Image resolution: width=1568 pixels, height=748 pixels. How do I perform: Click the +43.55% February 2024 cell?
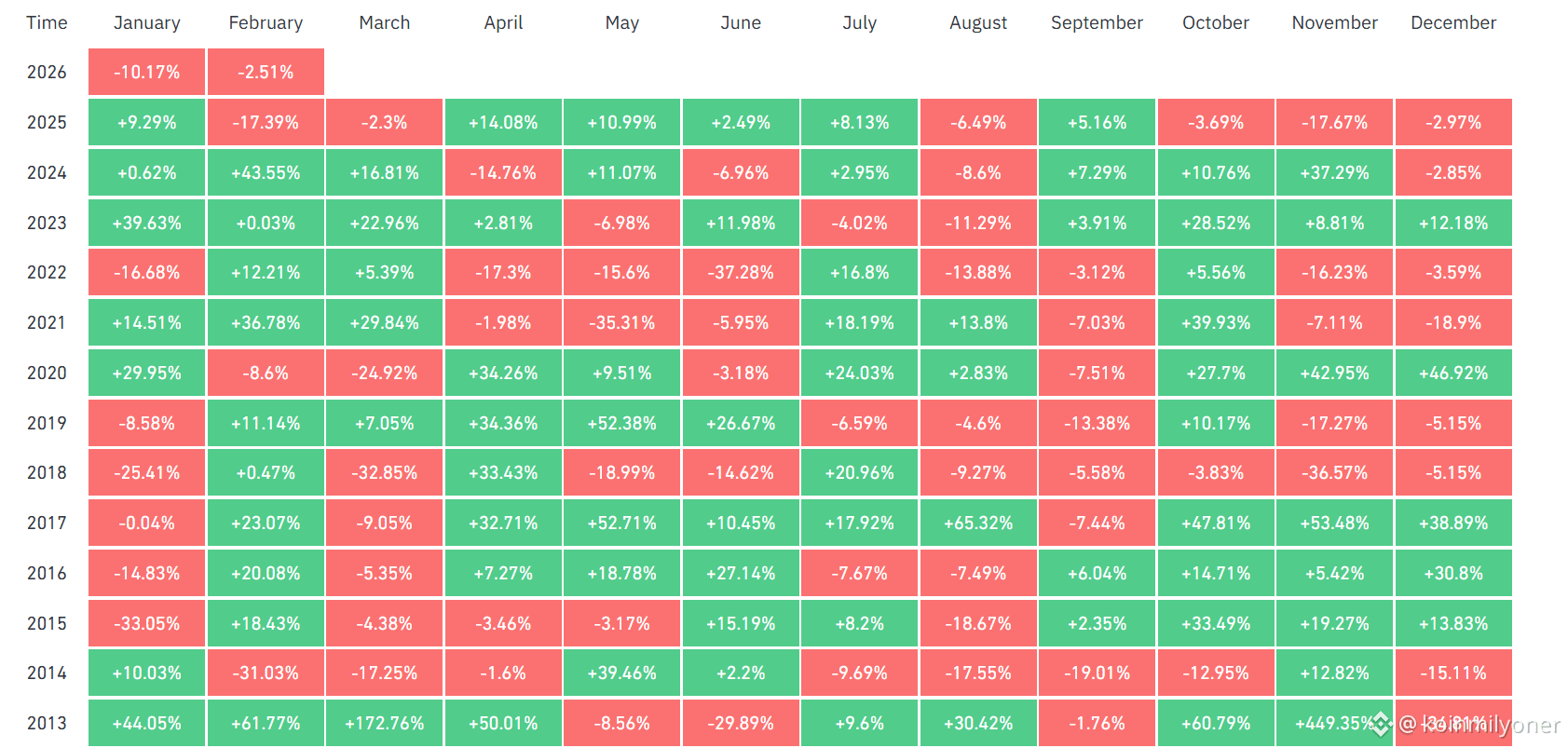pos(266,172)
